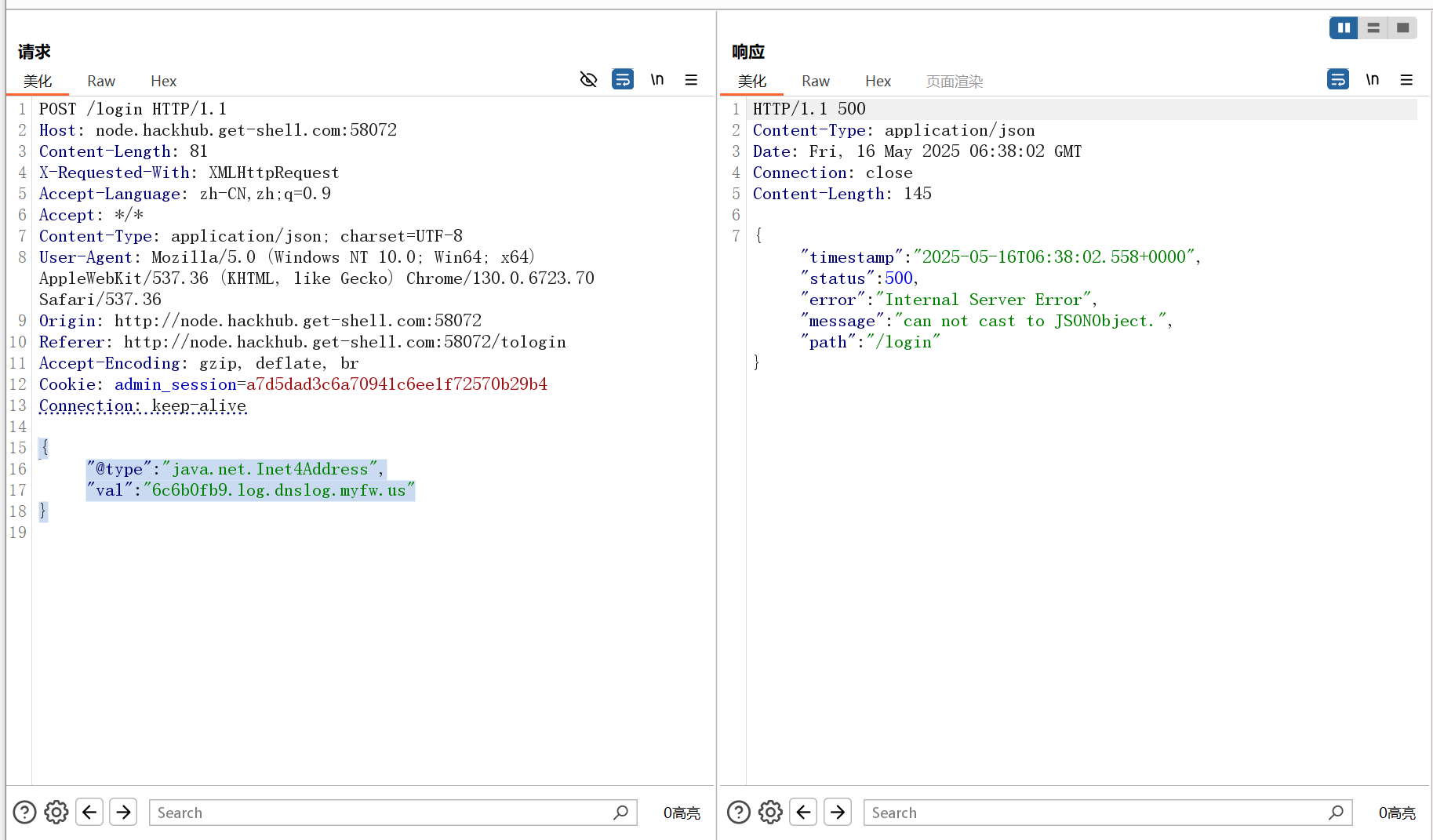Screen dimensions: 1433x840
Task: Enable the middle double-line mode at top right
Action: tap(1373, 27)
